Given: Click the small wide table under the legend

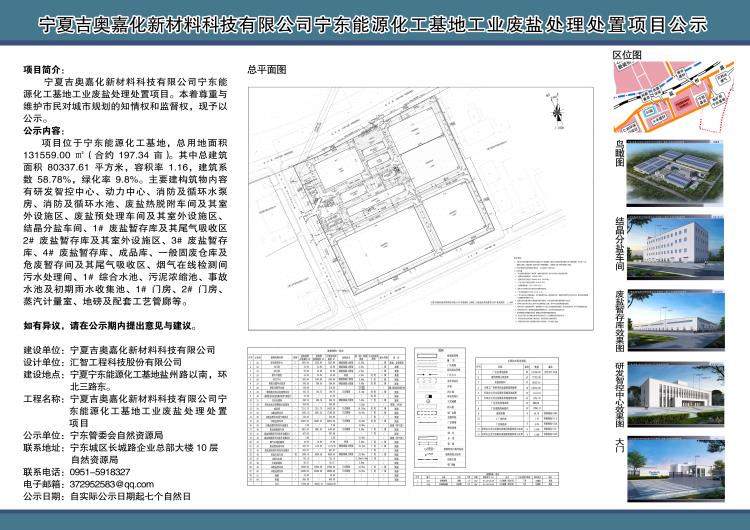Looking at the screenshot, I should 486,479.
